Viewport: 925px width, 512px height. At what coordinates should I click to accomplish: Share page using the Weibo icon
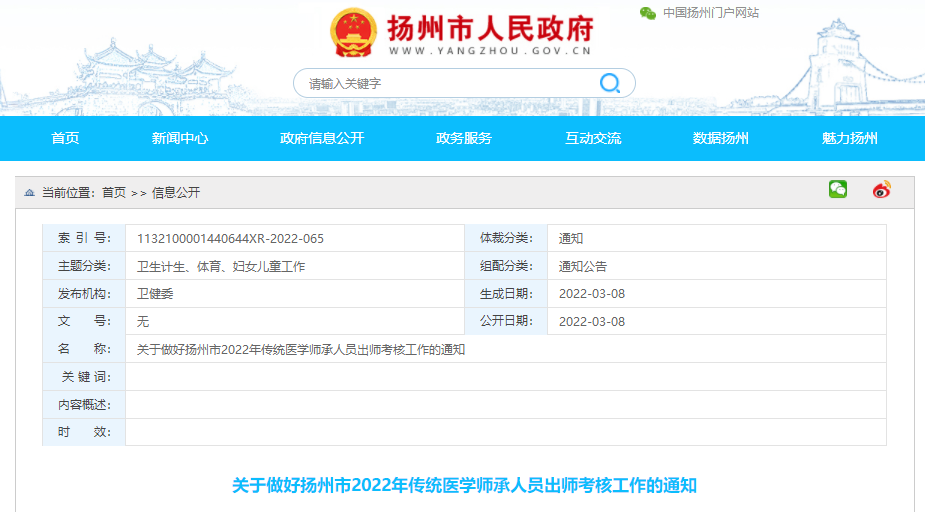pyautogui.click(x=881, y=189)
